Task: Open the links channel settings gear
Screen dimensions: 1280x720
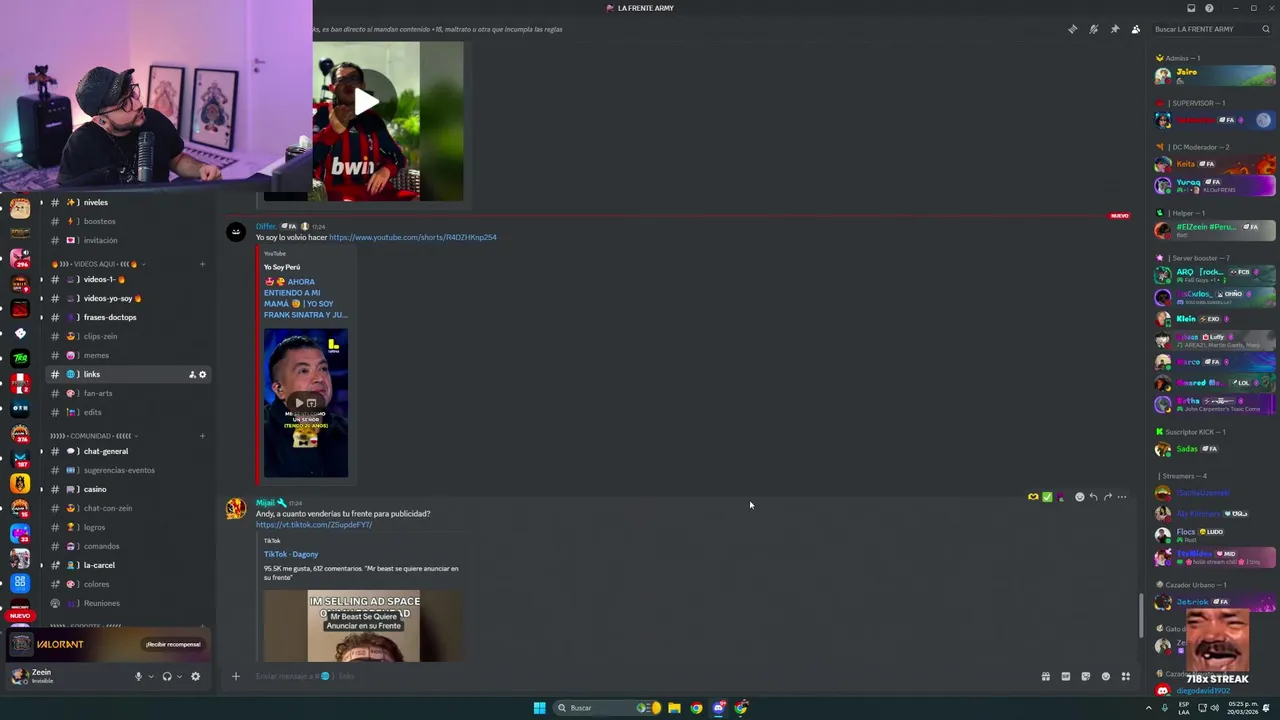Action: tap(202, 374)
